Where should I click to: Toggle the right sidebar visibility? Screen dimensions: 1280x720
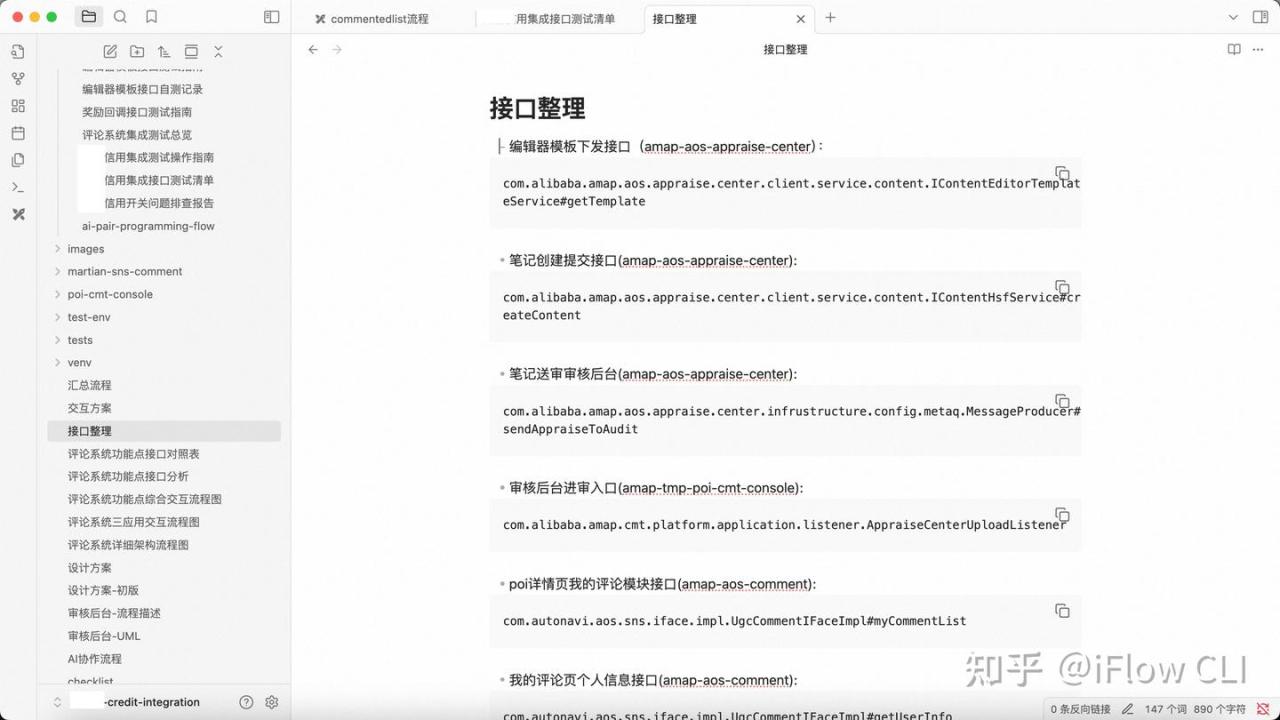click(x=1260, y=17)
